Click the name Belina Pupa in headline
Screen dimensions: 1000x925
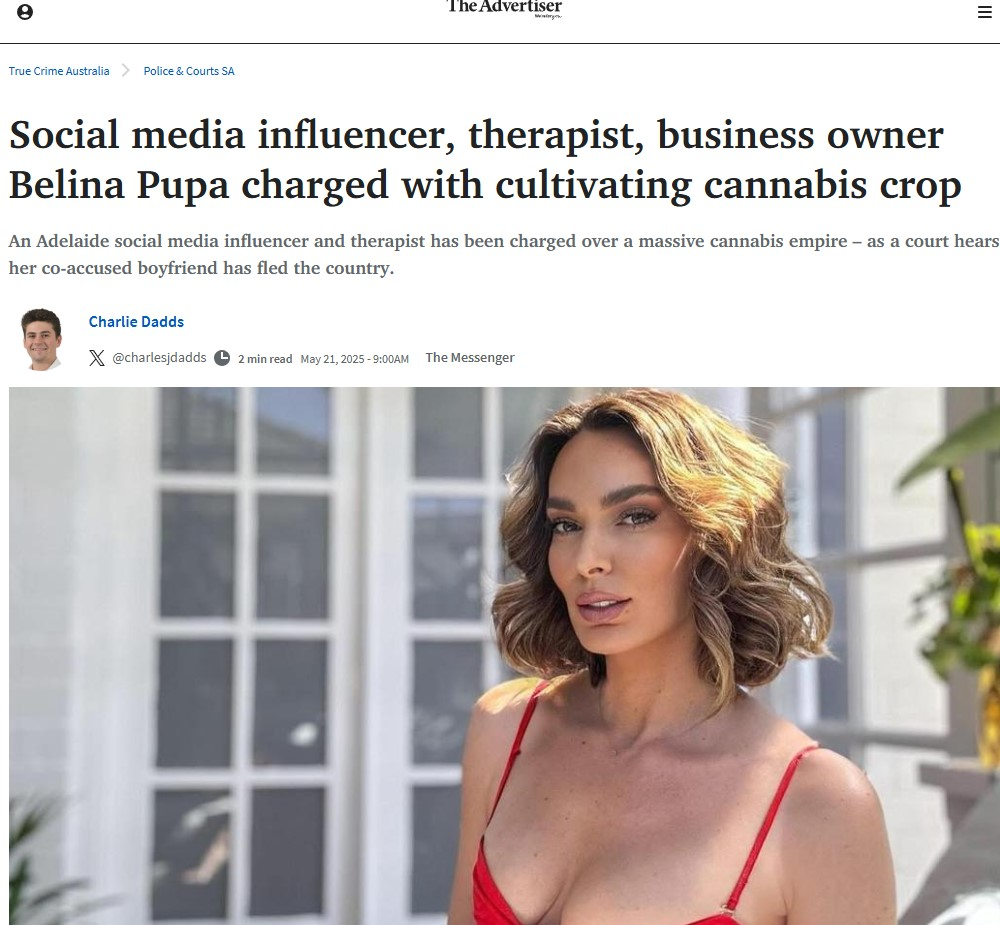pyautogui.click(x=119, y=186)
